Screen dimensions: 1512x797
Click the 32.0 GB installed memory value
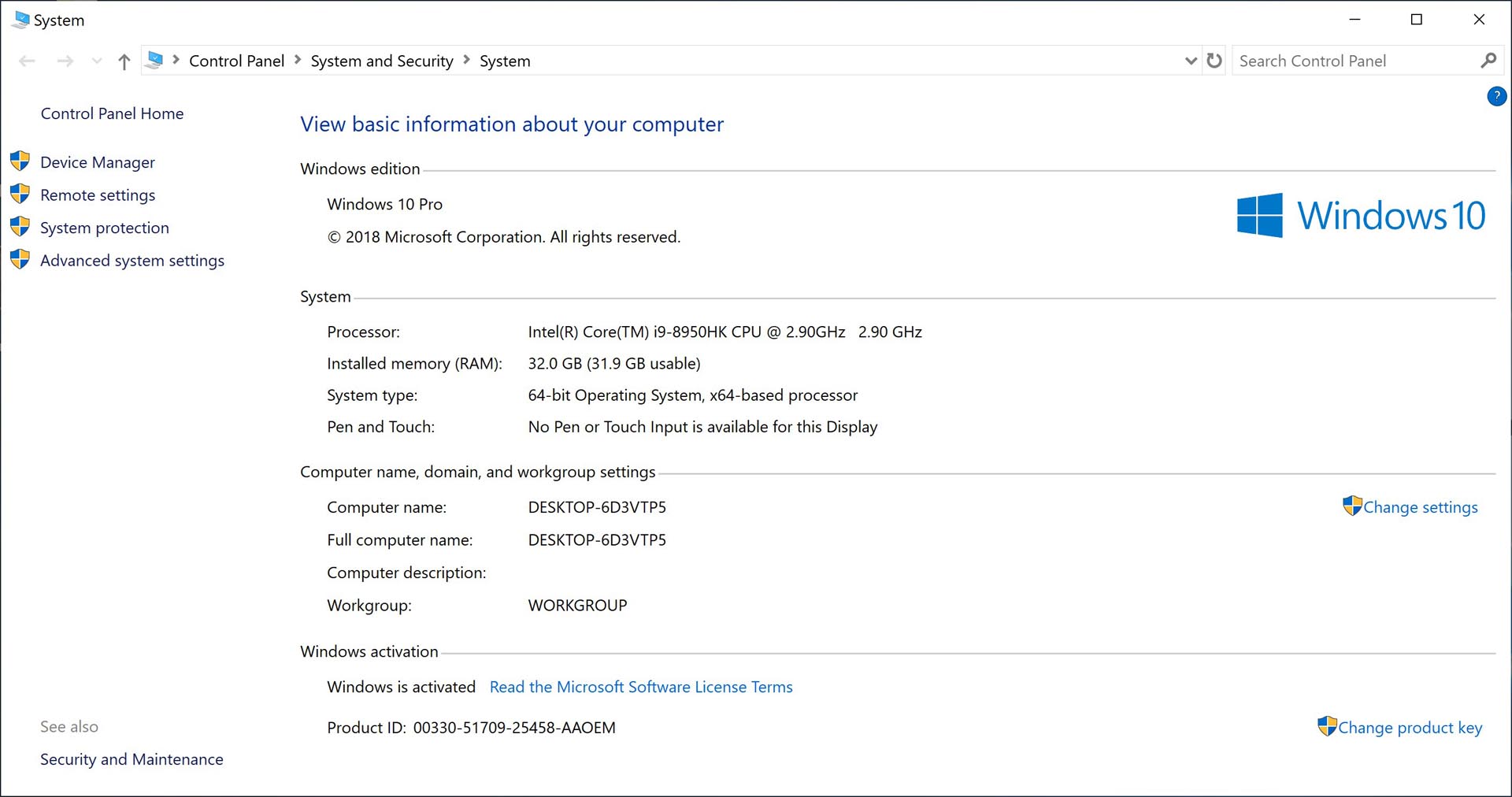coord(614,364)
